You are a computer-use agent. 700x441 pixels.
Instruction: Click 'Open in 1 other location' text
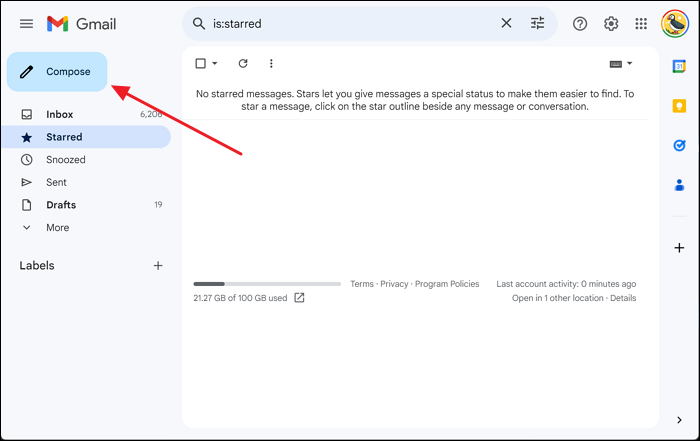coord(558,298)
